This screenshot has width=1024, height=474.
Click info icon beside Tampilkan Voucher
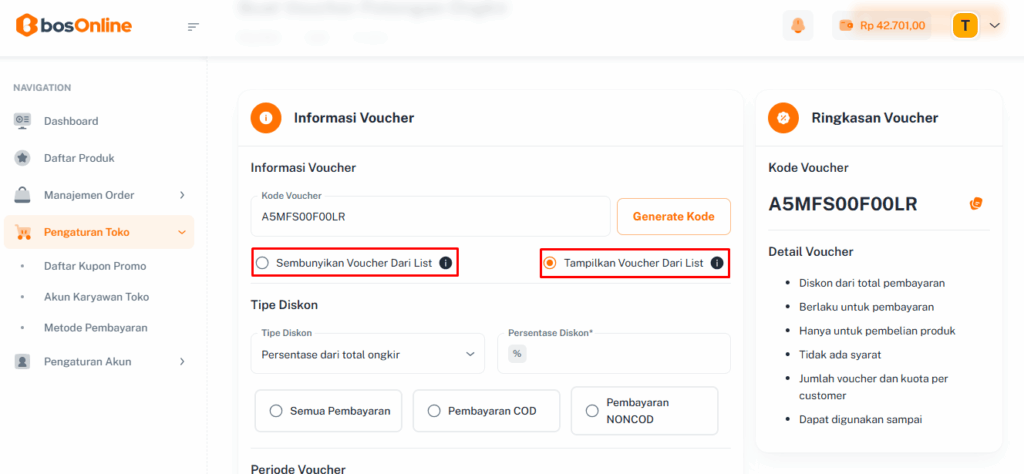[717, 264]
